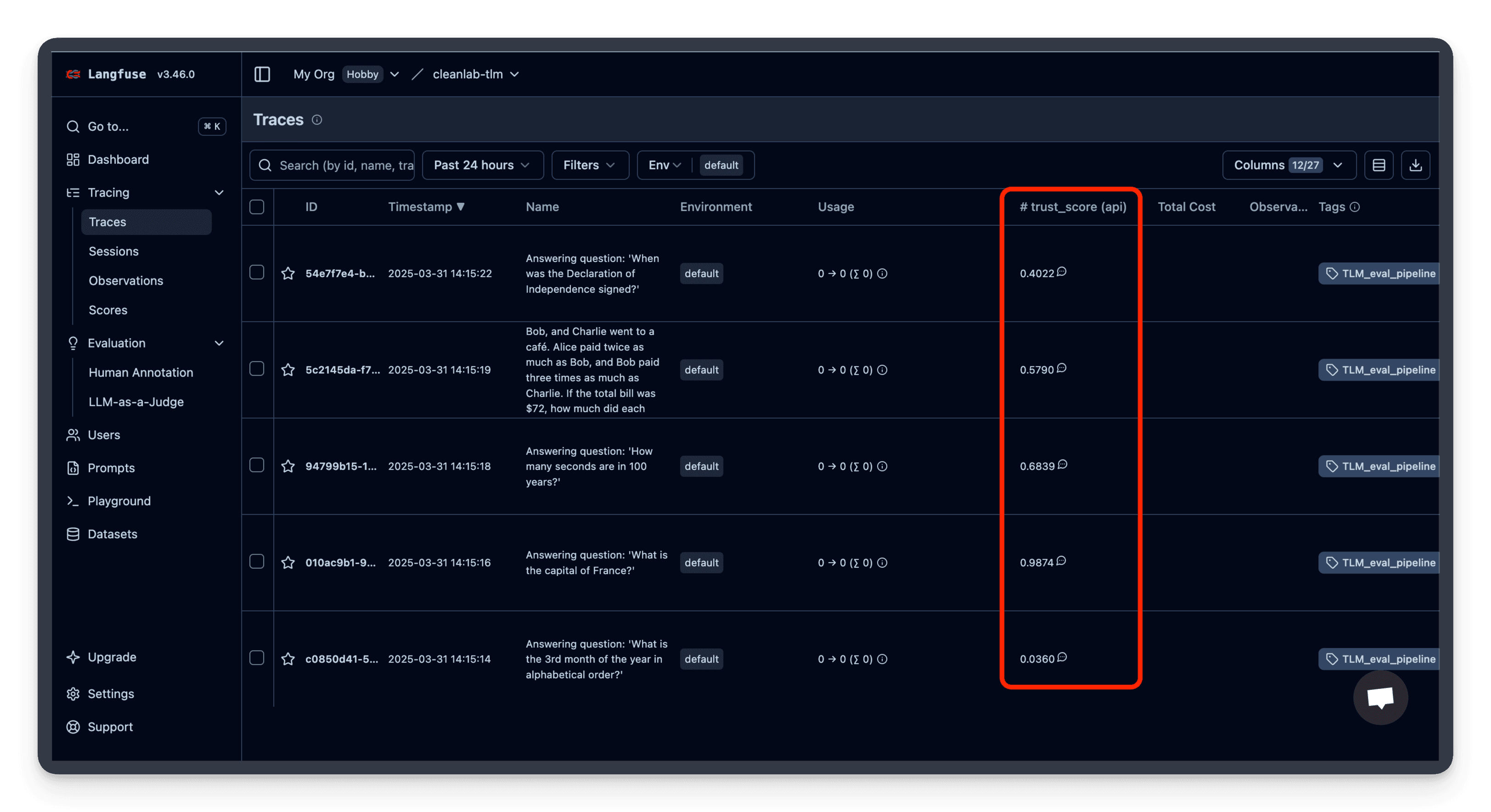Select the Prompts sidebar icon
Viewport: 1491px width, 812px height.
(73, 468)
